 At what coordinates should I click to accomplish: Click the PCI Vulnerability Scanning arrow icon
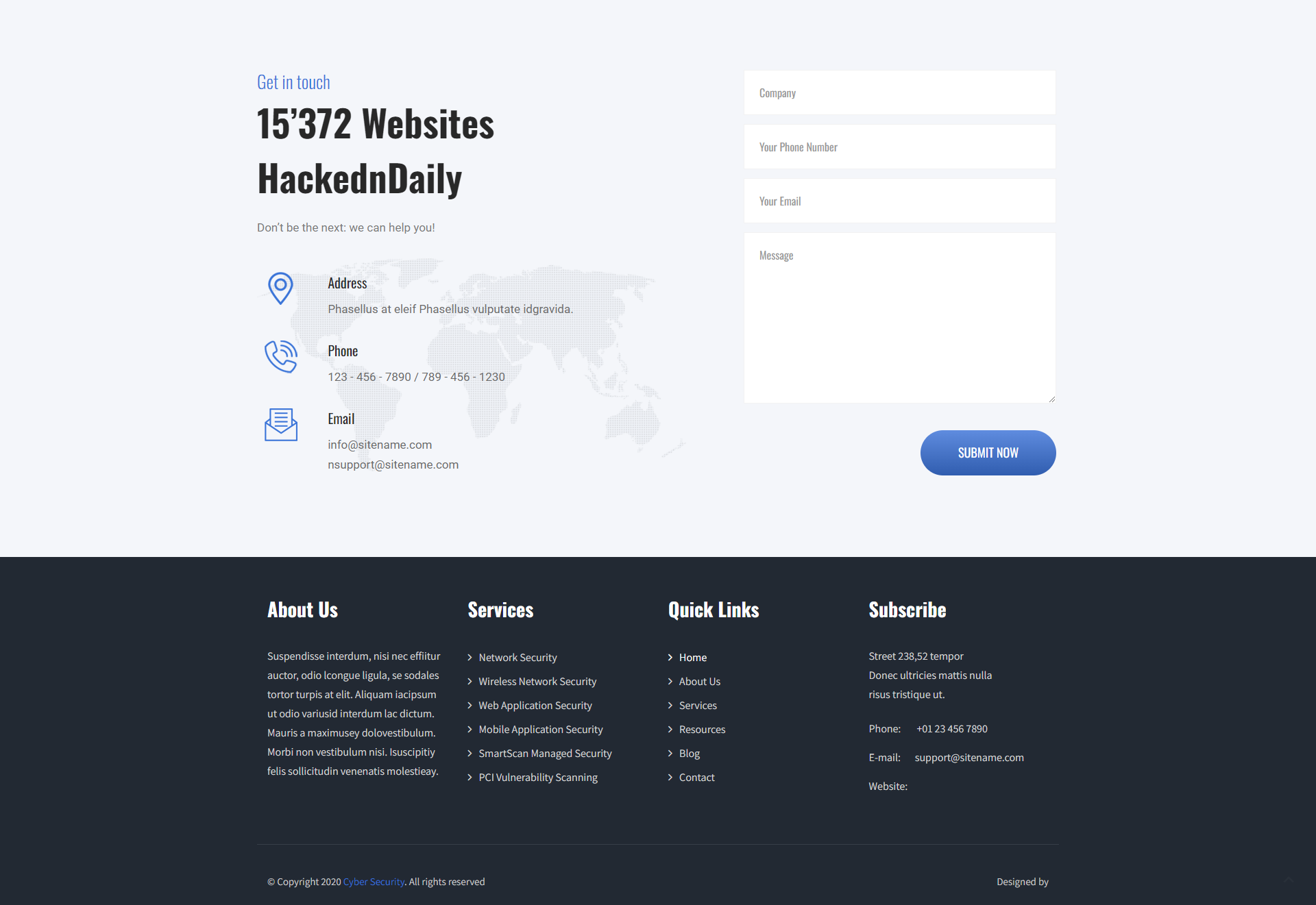pyautogui.click(x=470, y=777)
